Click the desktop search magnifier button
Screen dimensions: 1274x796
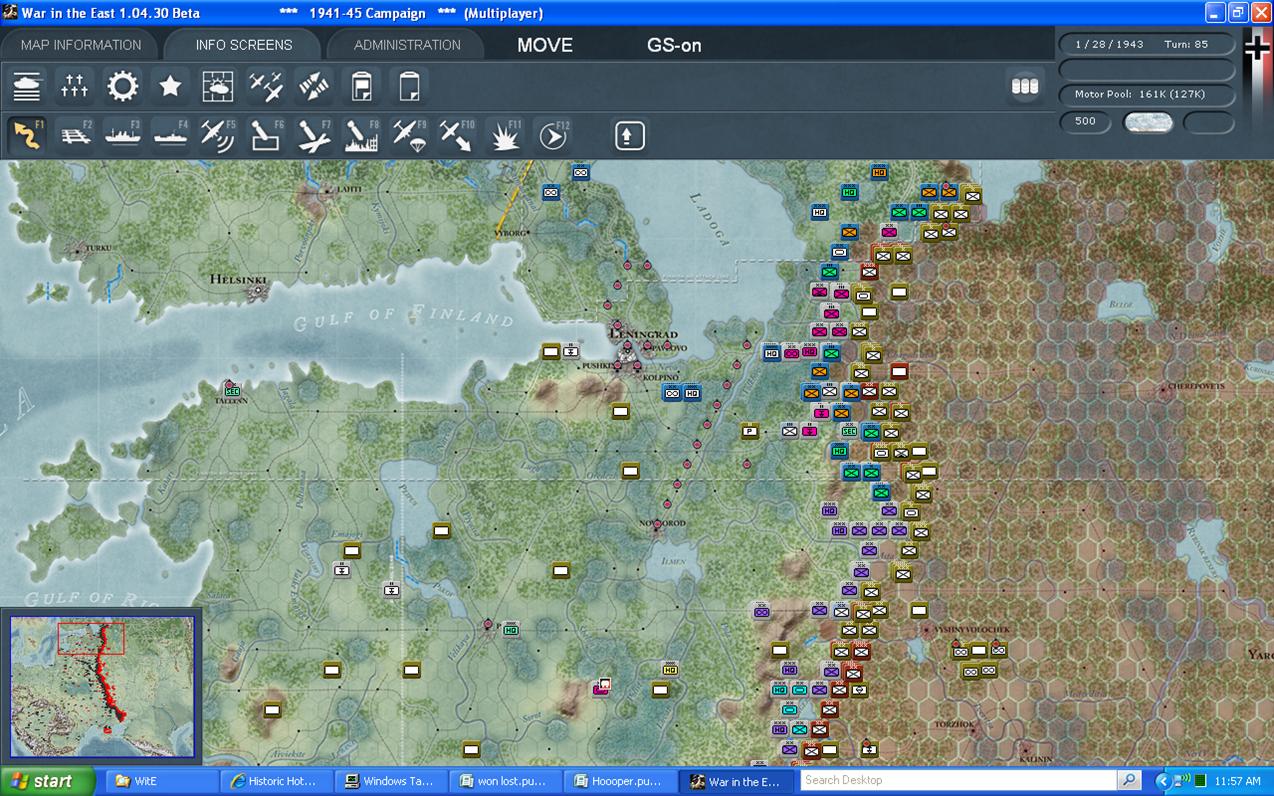click(1130, 780)
